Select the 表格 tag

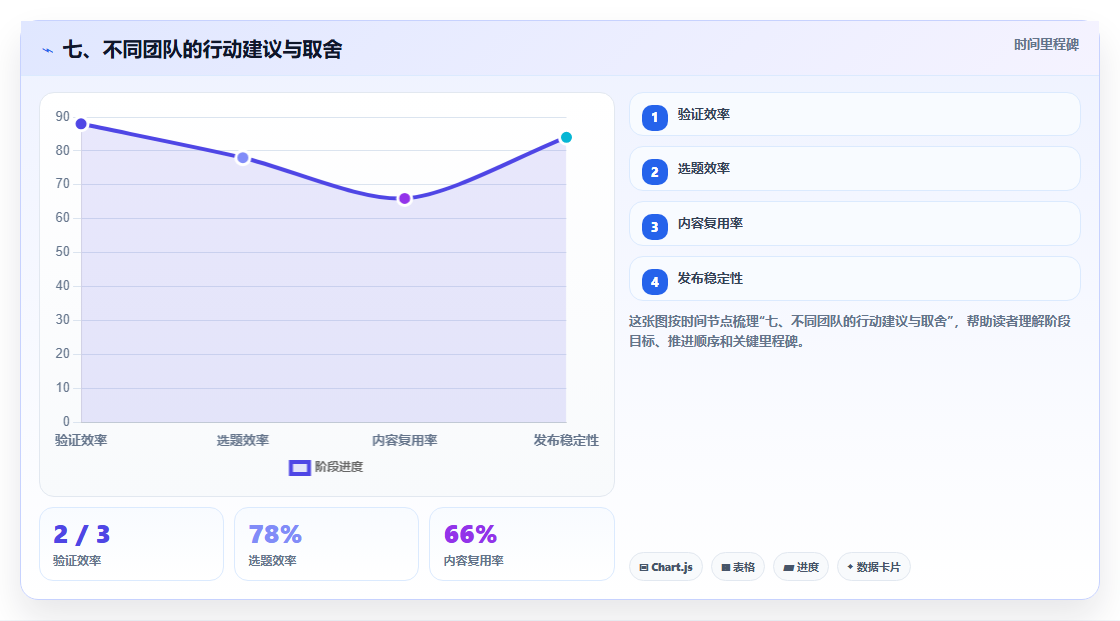[x=738, y=567]
